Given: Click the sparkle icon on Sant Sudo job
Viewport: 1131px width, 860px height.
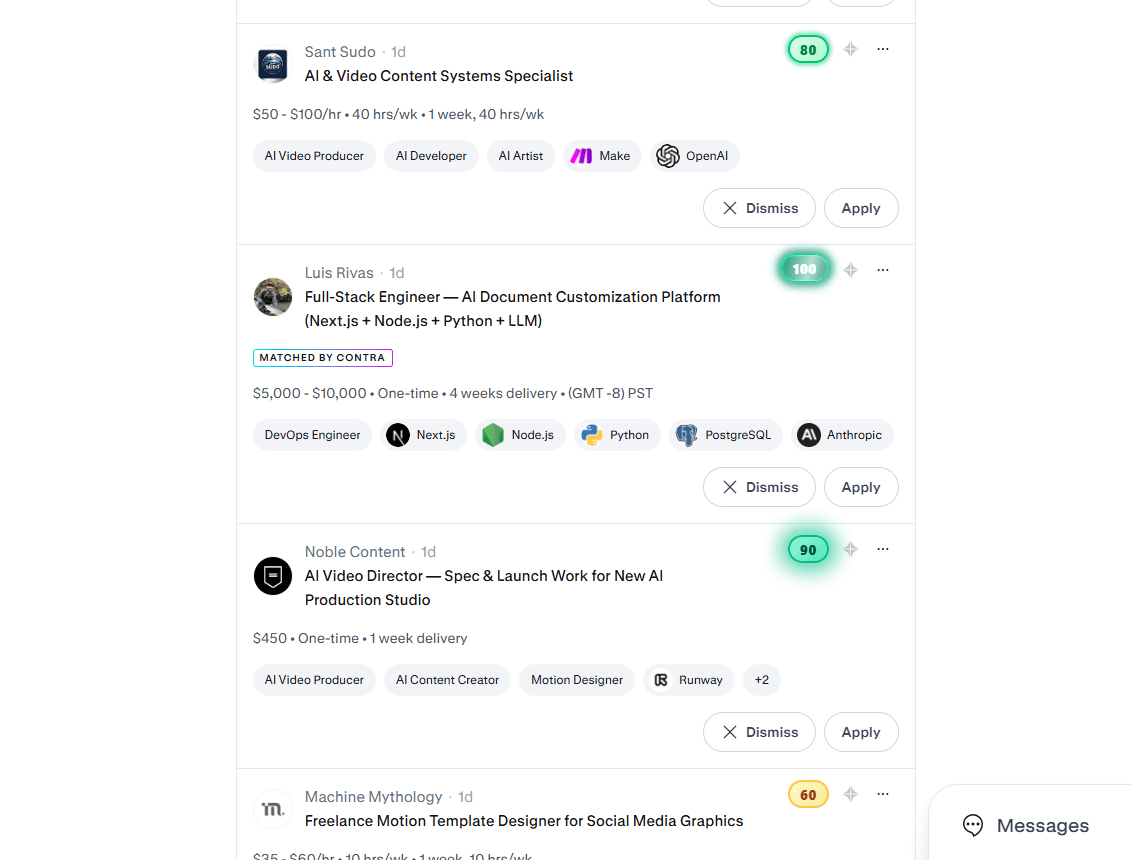Looking at the screenshot, I should tap(850, 49).
